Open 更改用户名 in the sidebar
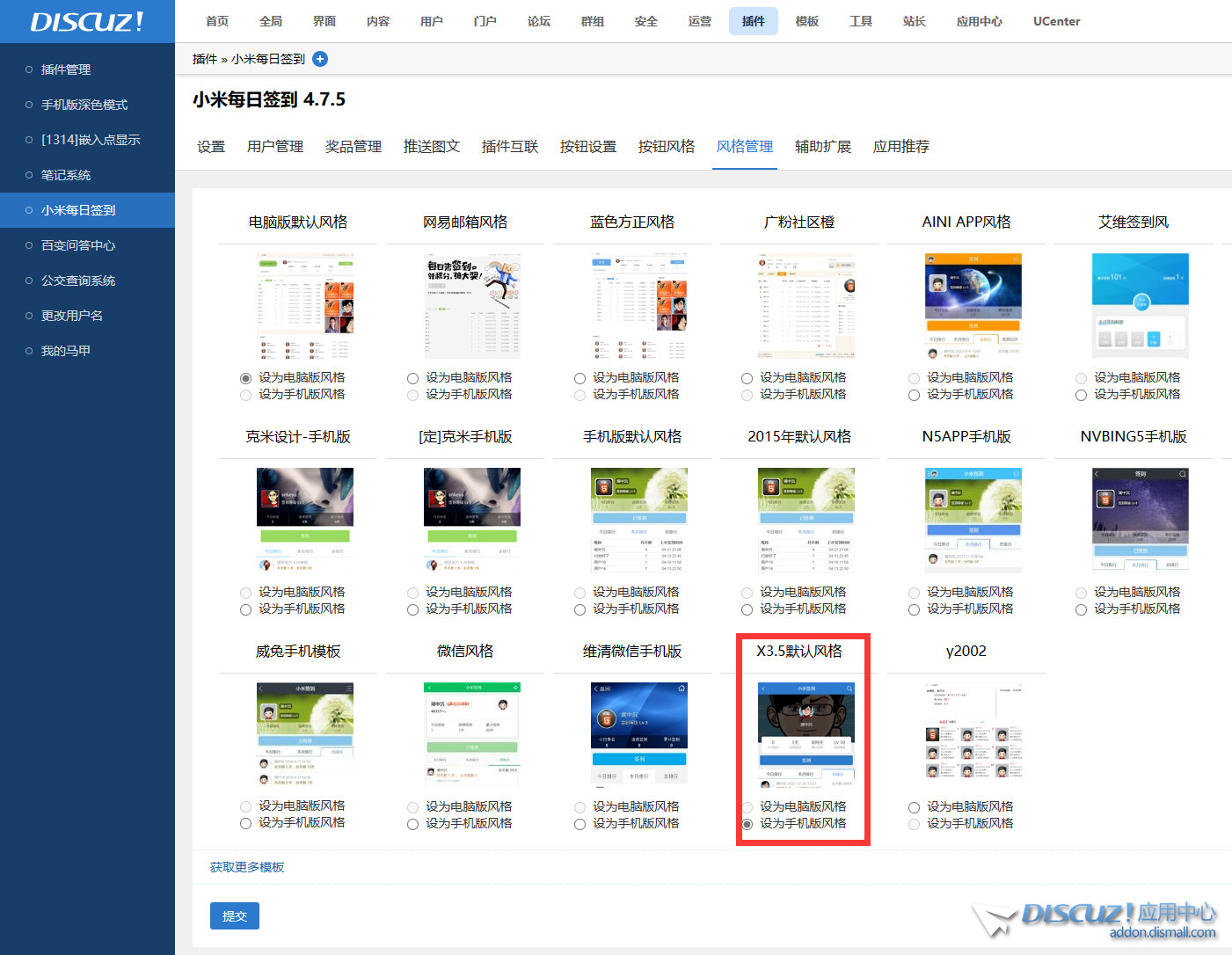This screenshot has width=1232, height=955. click(x=87, y=316)
